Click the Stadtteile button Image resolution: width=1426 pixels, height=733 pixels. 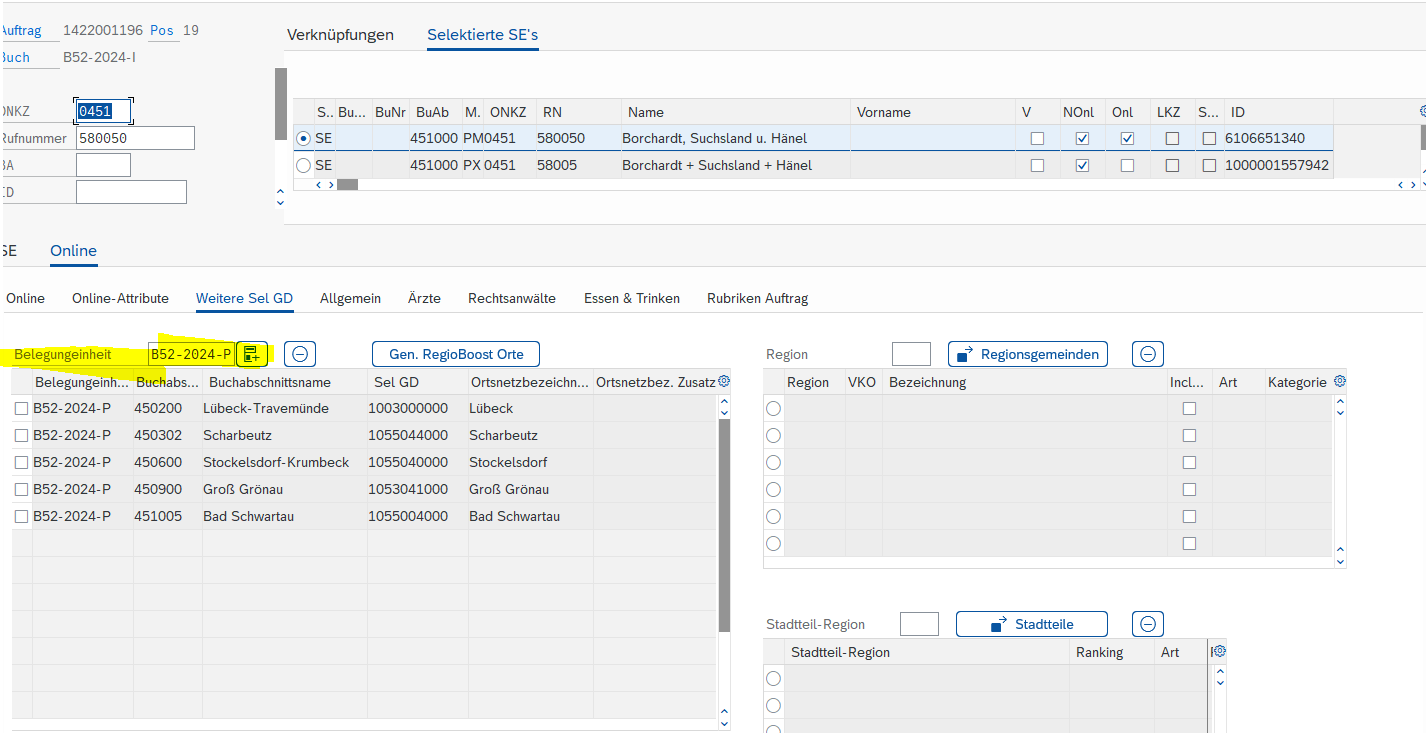click(1032, 624)
